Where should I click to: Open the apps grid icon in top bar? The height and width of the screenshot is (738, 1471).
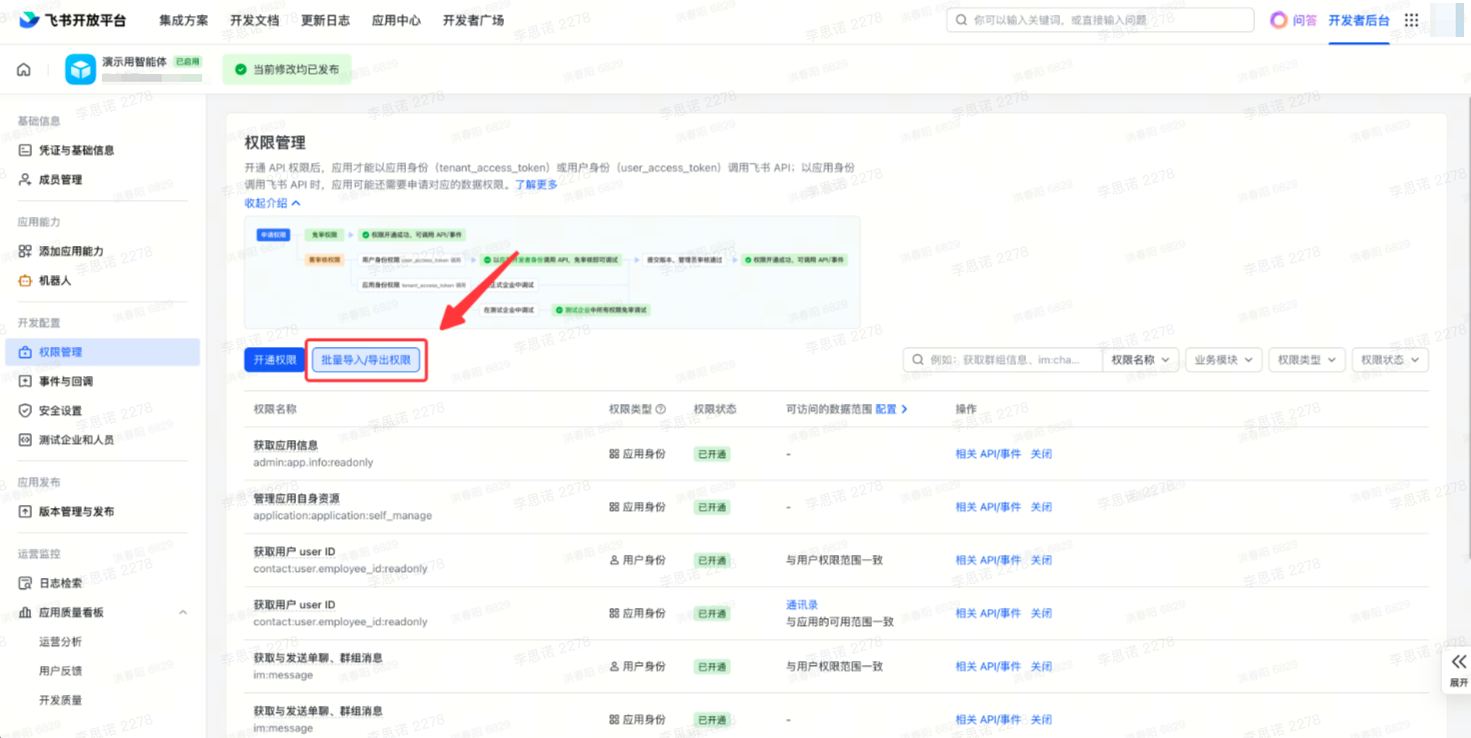click(1411, 20)
